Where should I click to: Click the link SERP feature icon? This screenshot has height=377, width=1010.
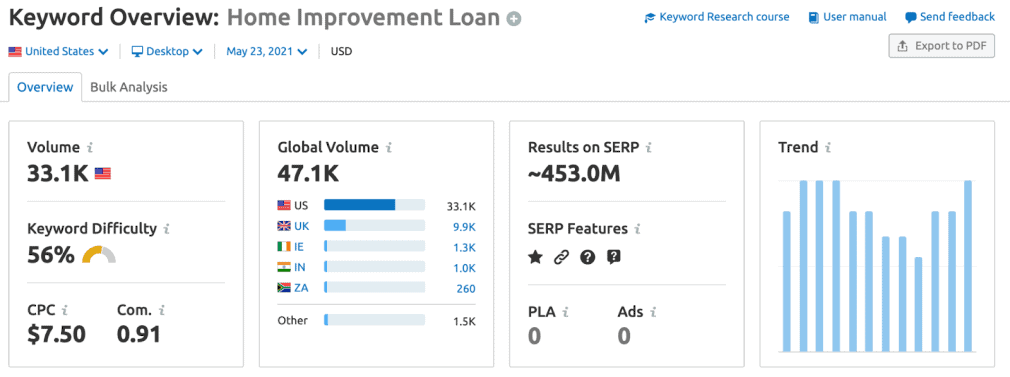(562, 258)
